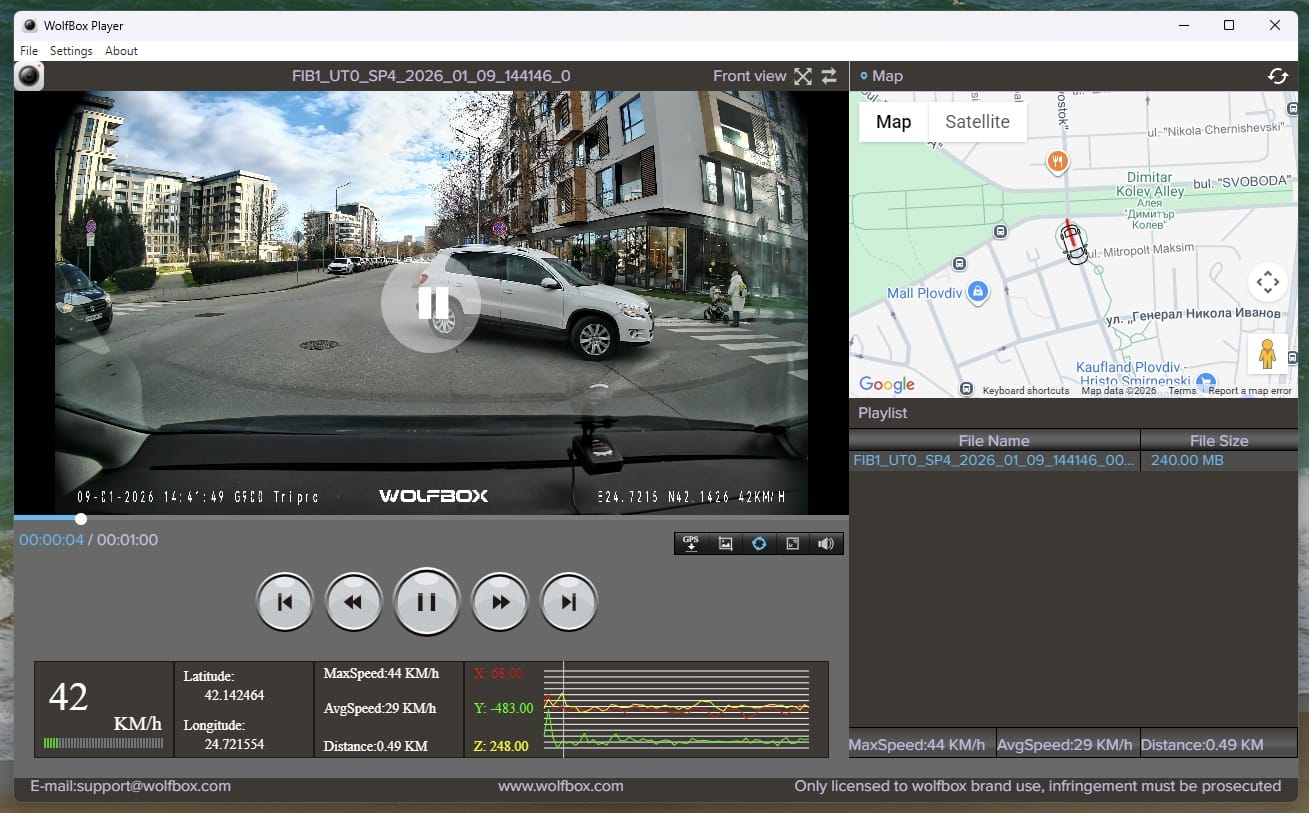Image resolution: width=1309 pixels, height=813 pixels.
Task: Click the car position marker on the map
Action: pyautogui.click(x=1072, y=241)
